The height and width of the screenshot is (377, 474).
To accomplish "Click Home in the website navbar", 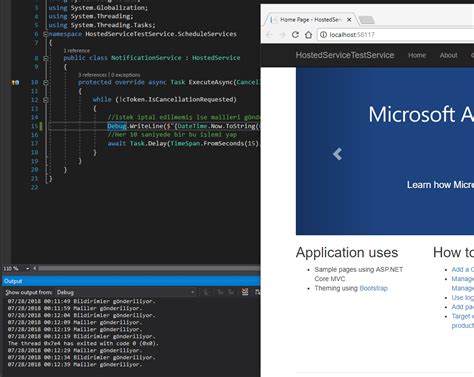I will (417, 55).
